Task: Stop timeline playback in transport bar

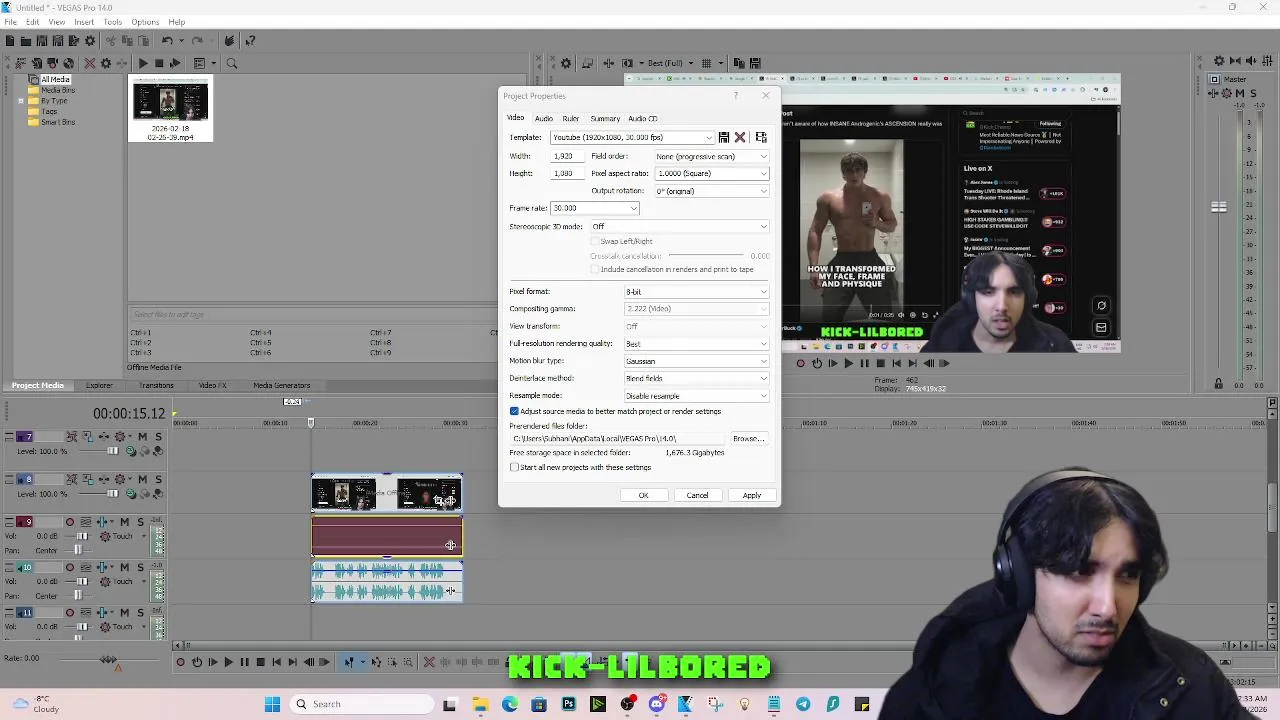Action: pyautogui.click(x=260, y=662)
